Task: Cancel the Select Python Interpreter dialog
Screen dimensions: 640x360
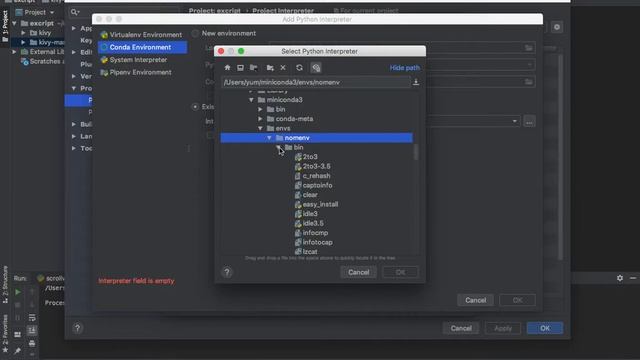Action: click(x=358, y=272)
